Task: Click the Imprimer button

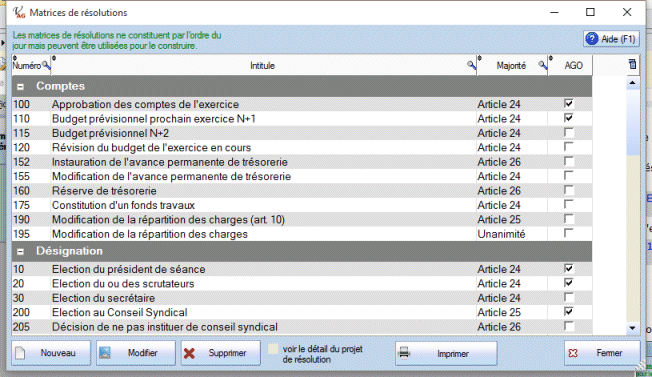Action: coord(446,354)
